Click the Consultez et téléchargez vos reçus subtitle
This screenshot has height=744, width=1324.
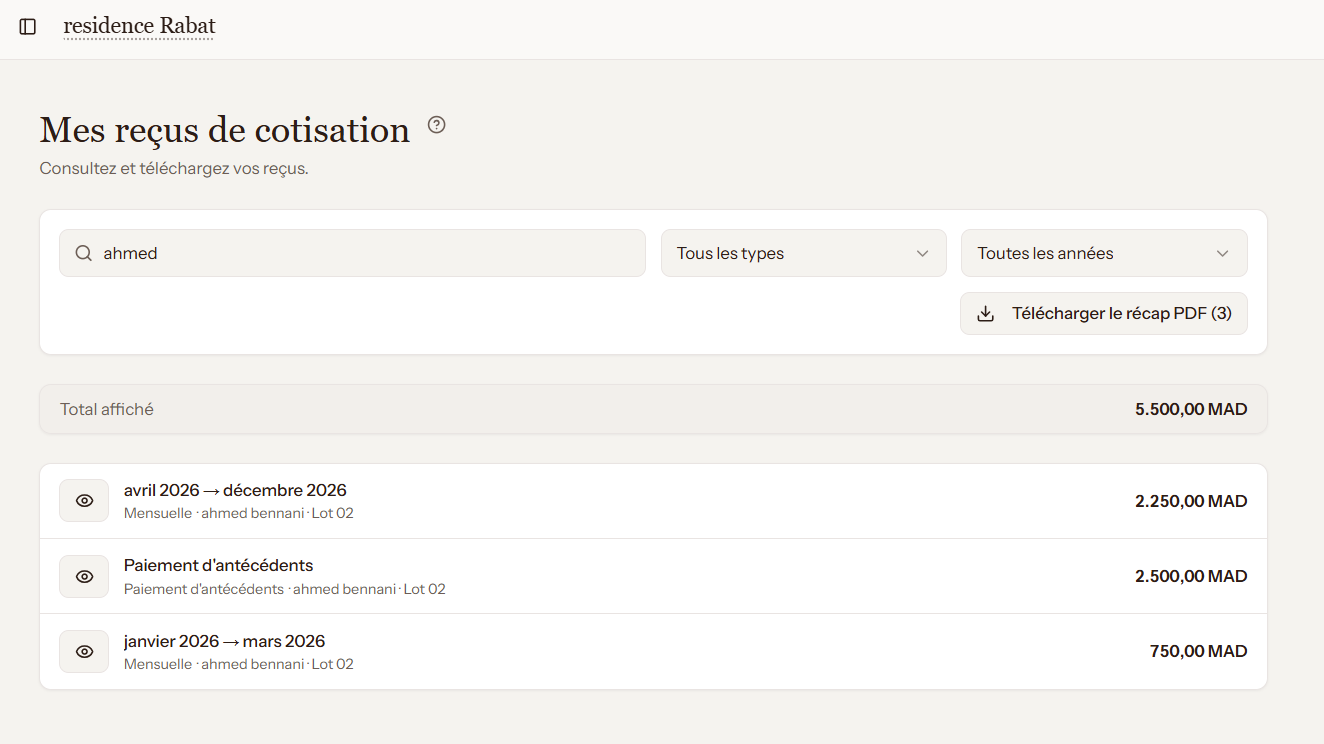pyautogui.click(x=174, y=168)
